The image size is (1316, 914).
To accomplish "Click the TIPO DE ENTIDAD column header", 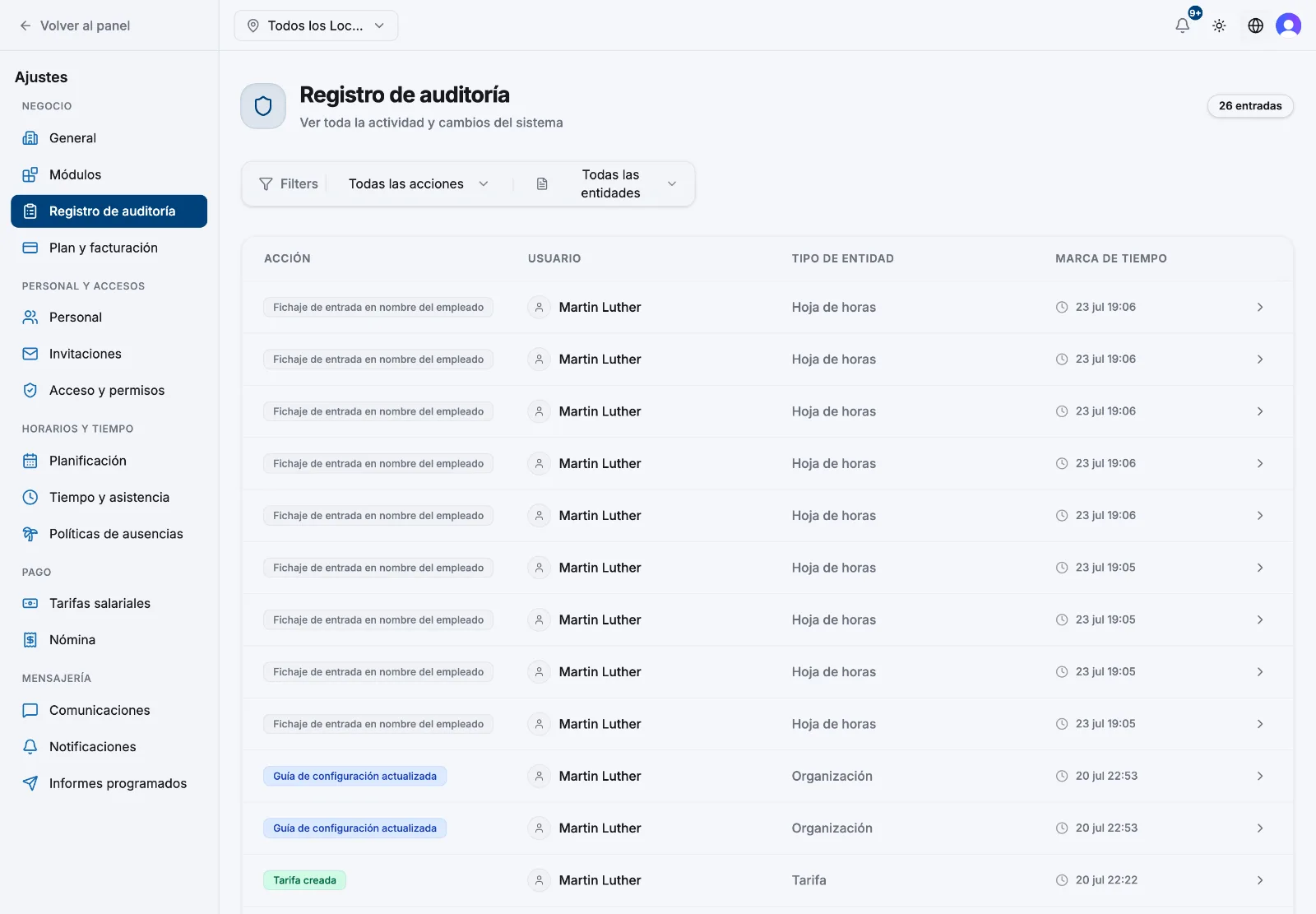I will click(x=842, y=258).
